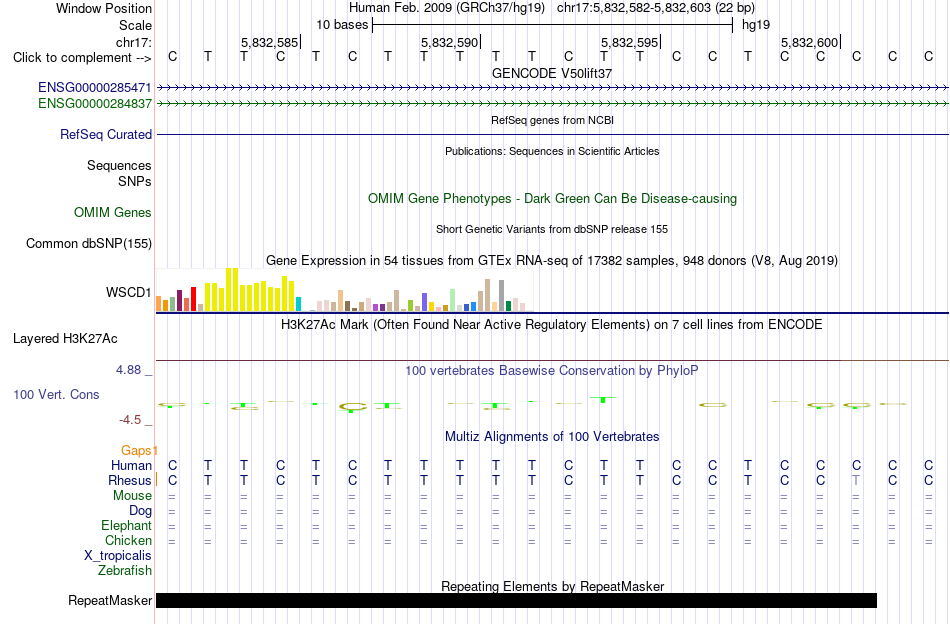The image size is (950, 624).
Task: Click the 5,832,595 ruler position
Action: 629,42
